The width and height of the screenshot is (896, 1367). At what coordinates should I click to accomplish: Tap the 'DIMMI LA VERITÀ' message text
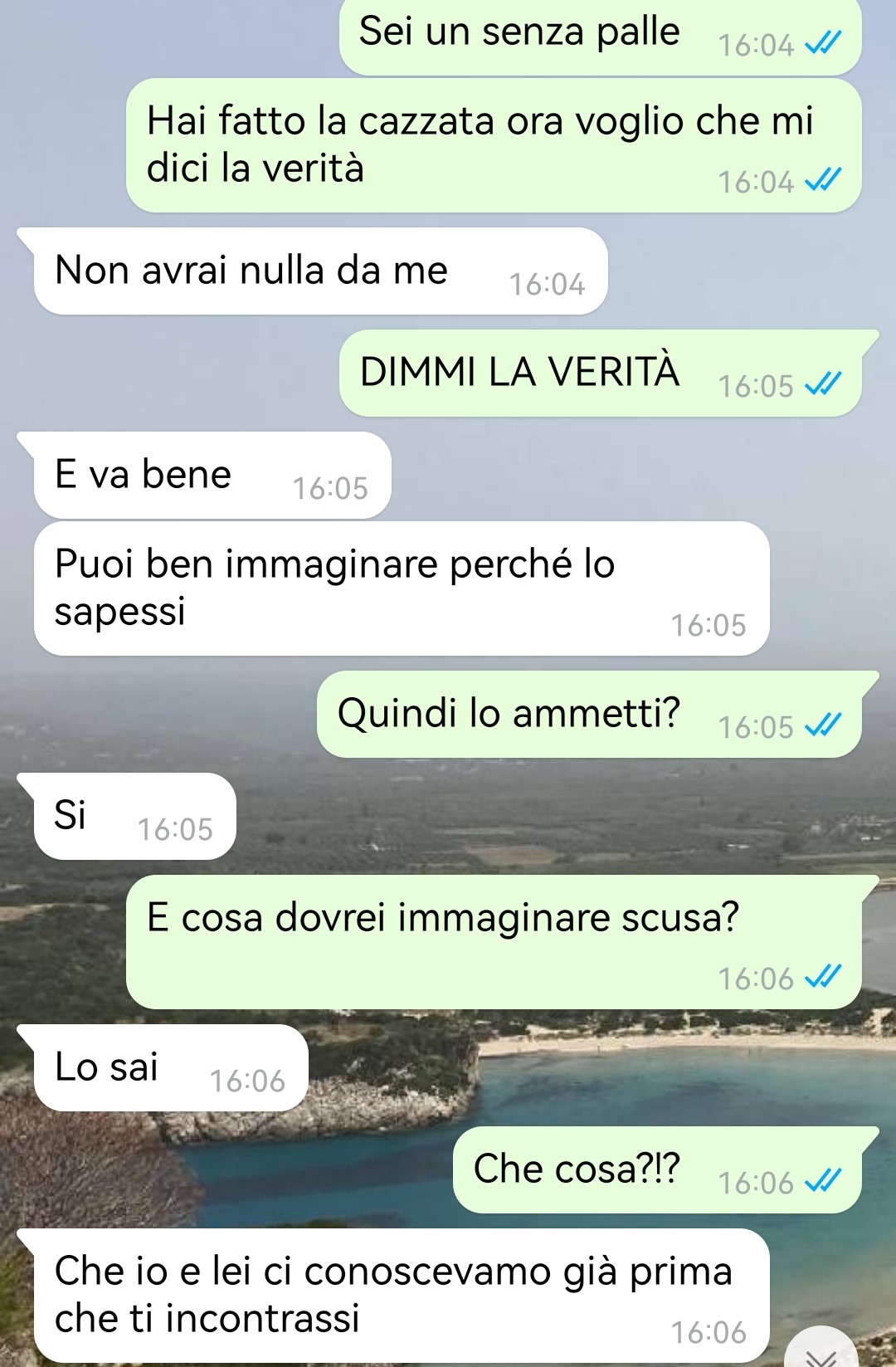520,372
